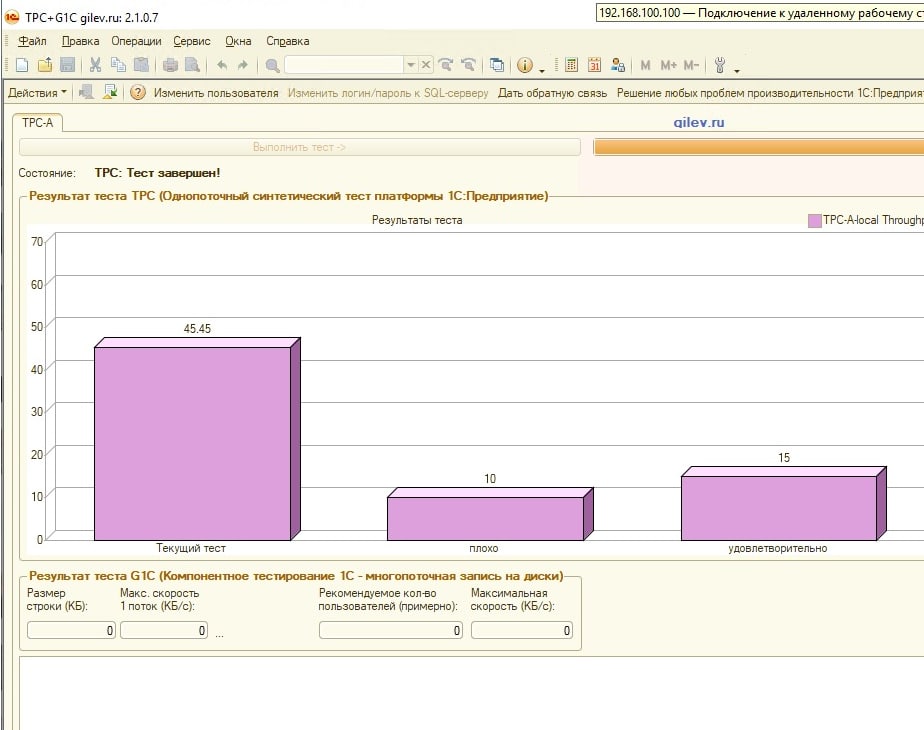Open the Операции menu
Viewport: 924px width, 730px height.
pos(136,41)
